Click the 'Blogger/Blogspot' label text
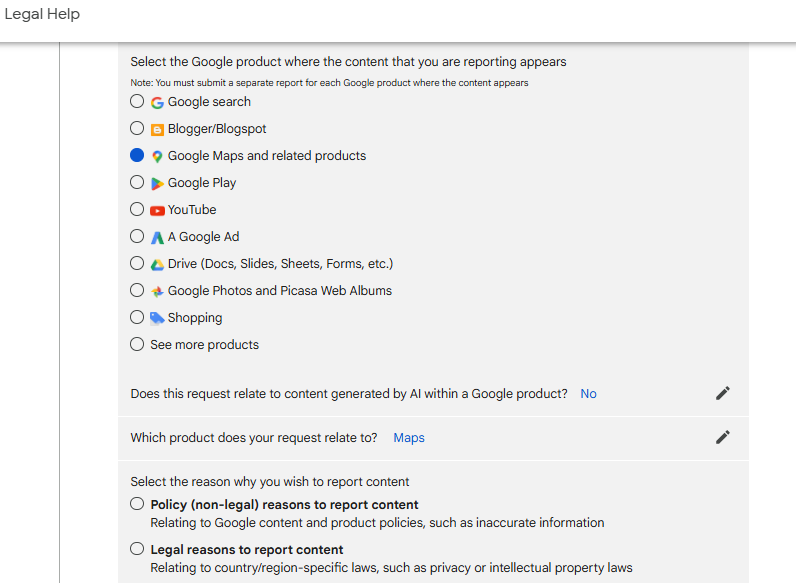Viewport: 796px width, 583px height. click(217, 128)
